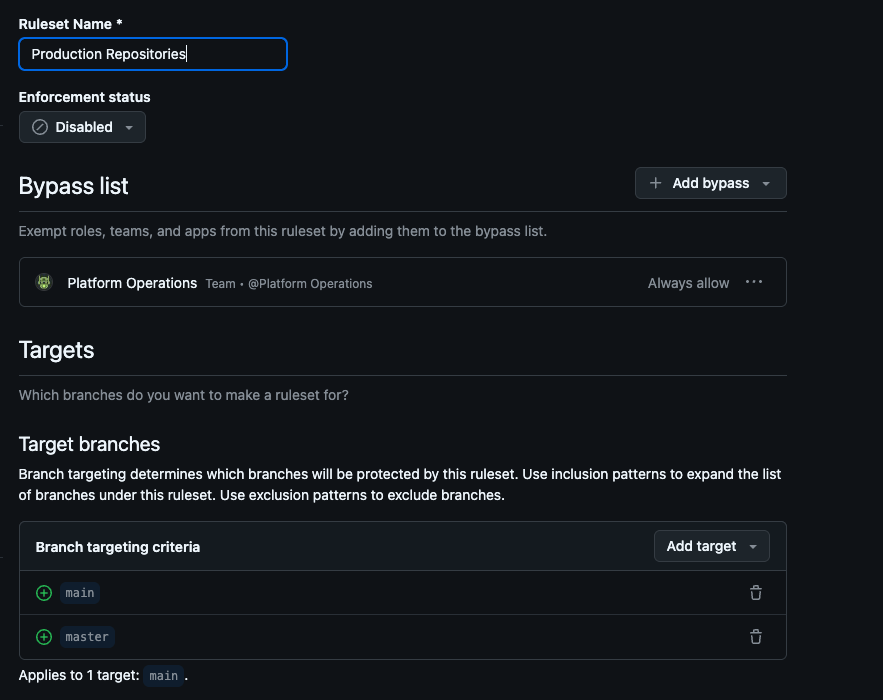This screenshot has height=700, width=883.
Task: Click the Ruleset Name input field
Action: point(152,54)
